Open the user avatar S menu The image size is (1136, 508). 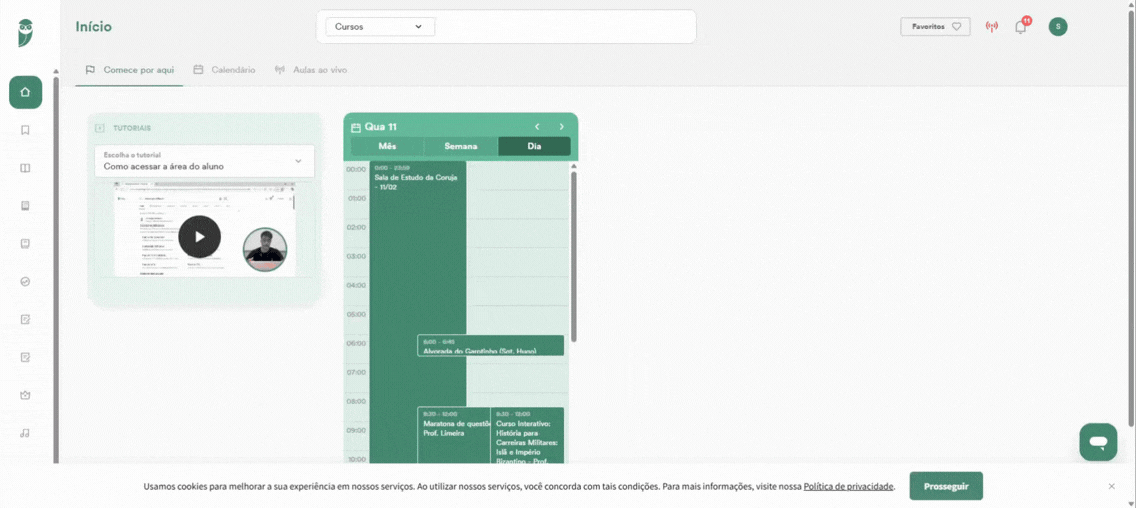click(x=1058, y=27)
